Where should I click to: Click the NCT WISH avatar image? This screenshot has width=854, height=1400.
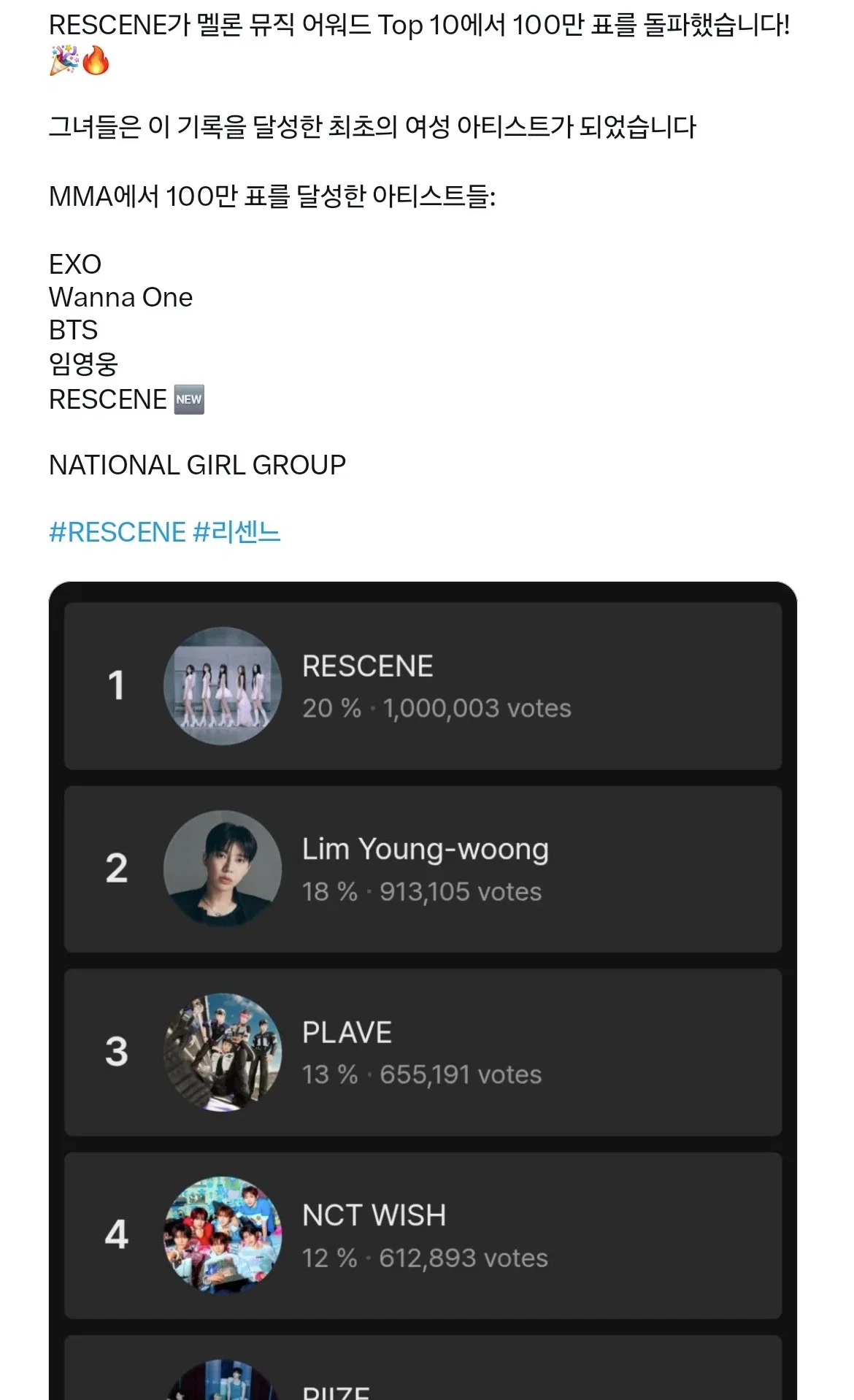223,1235
